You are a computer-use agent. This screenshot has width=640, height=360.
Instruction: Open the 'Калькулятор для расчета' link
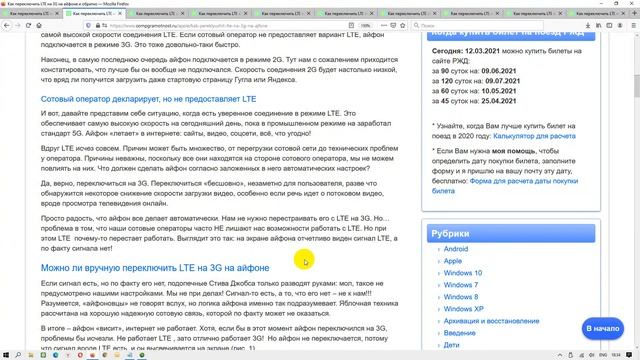534,136
